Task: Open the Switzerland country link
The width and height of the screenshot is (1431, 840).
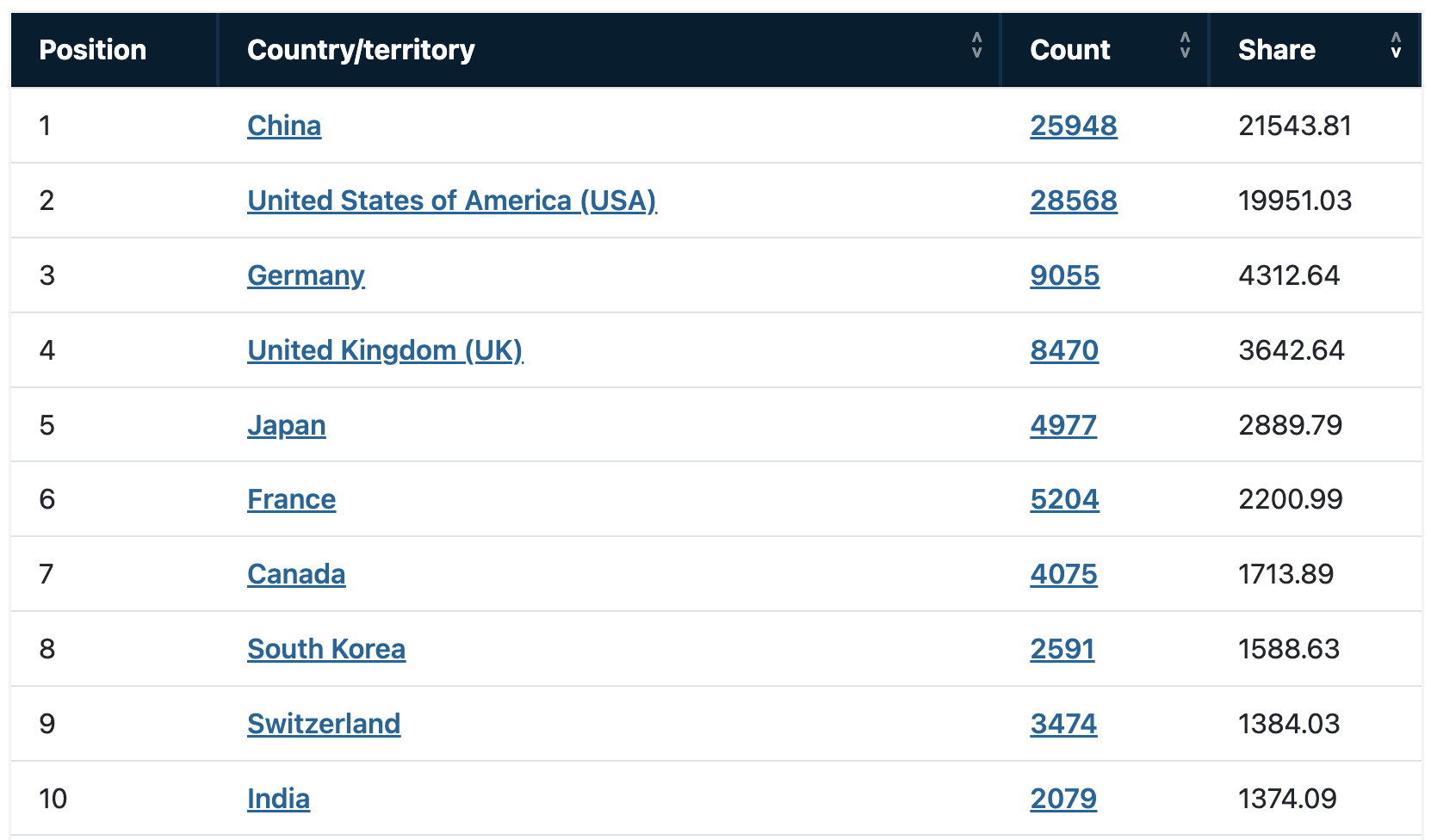Action: (324, 724)
